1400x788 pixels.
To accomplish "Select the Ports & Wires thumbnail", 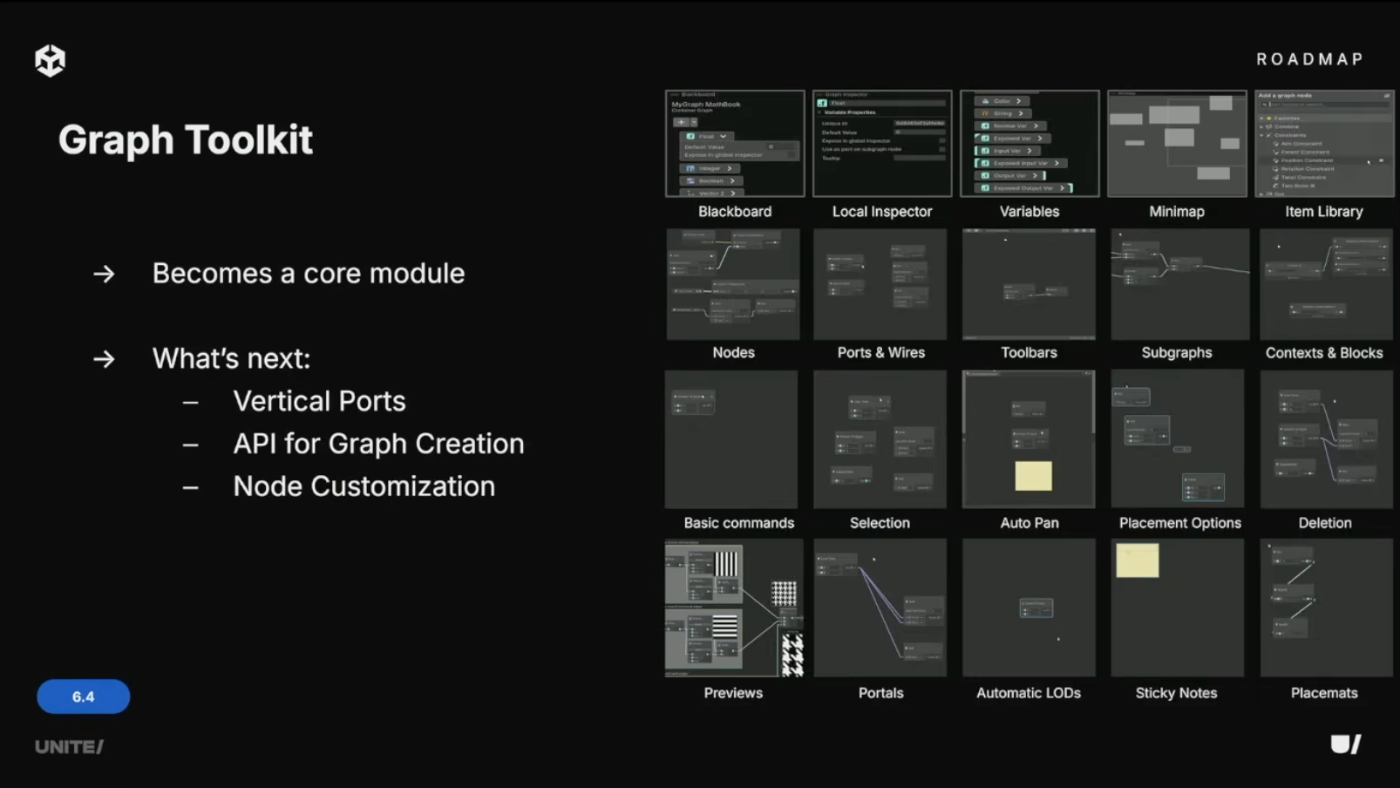I will (x=880, y=284).
